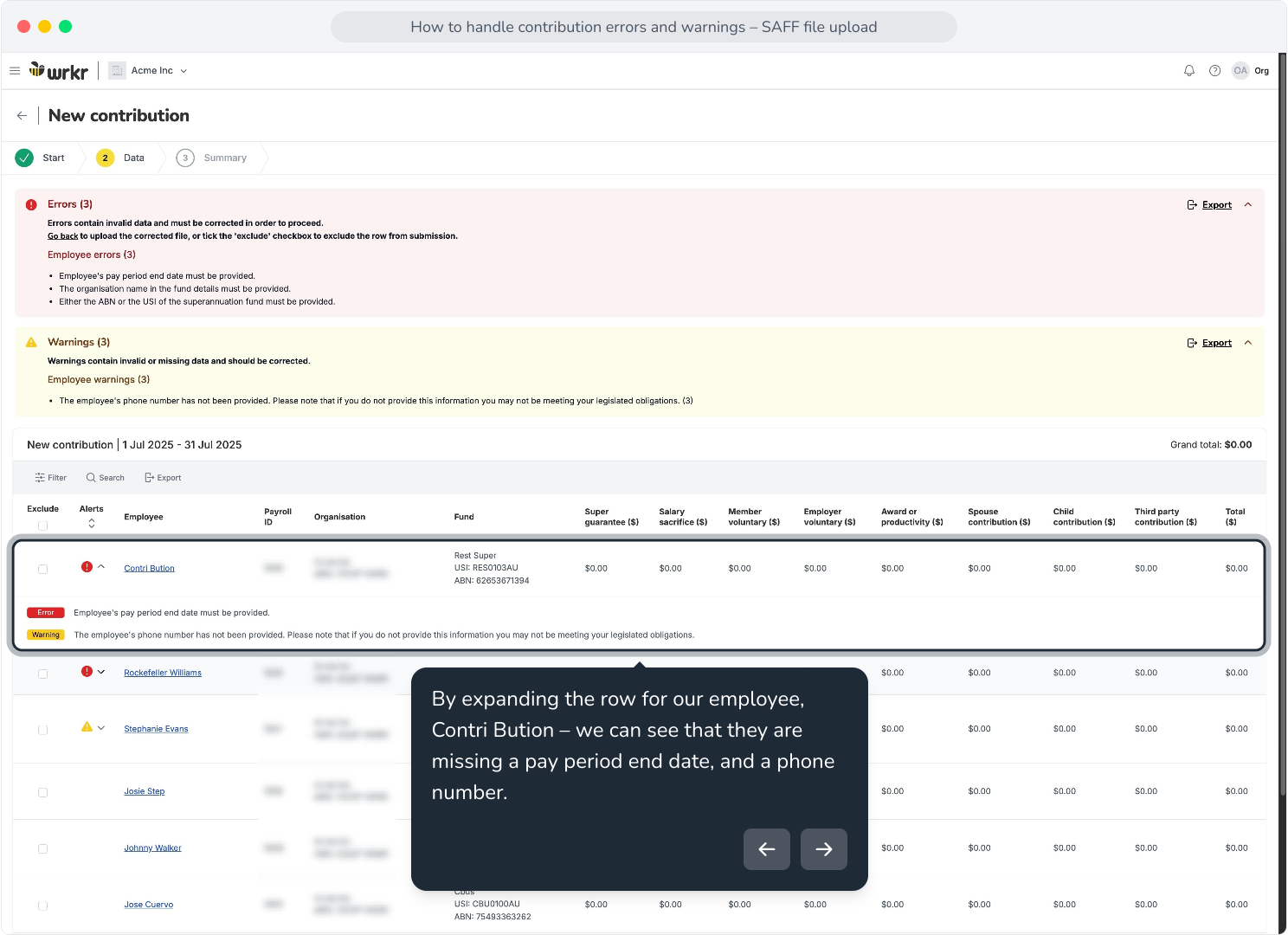Click the Total ($) column header
This screenshot has width=1288, height=935.
[x=1235, y=517]
